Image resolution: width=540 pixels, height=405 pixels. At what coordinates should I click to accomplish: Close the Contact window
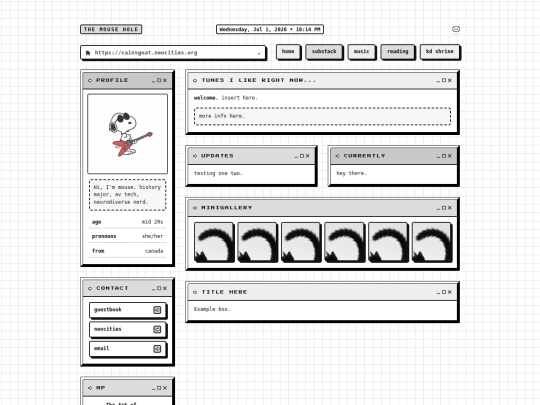tap(165, 288)
